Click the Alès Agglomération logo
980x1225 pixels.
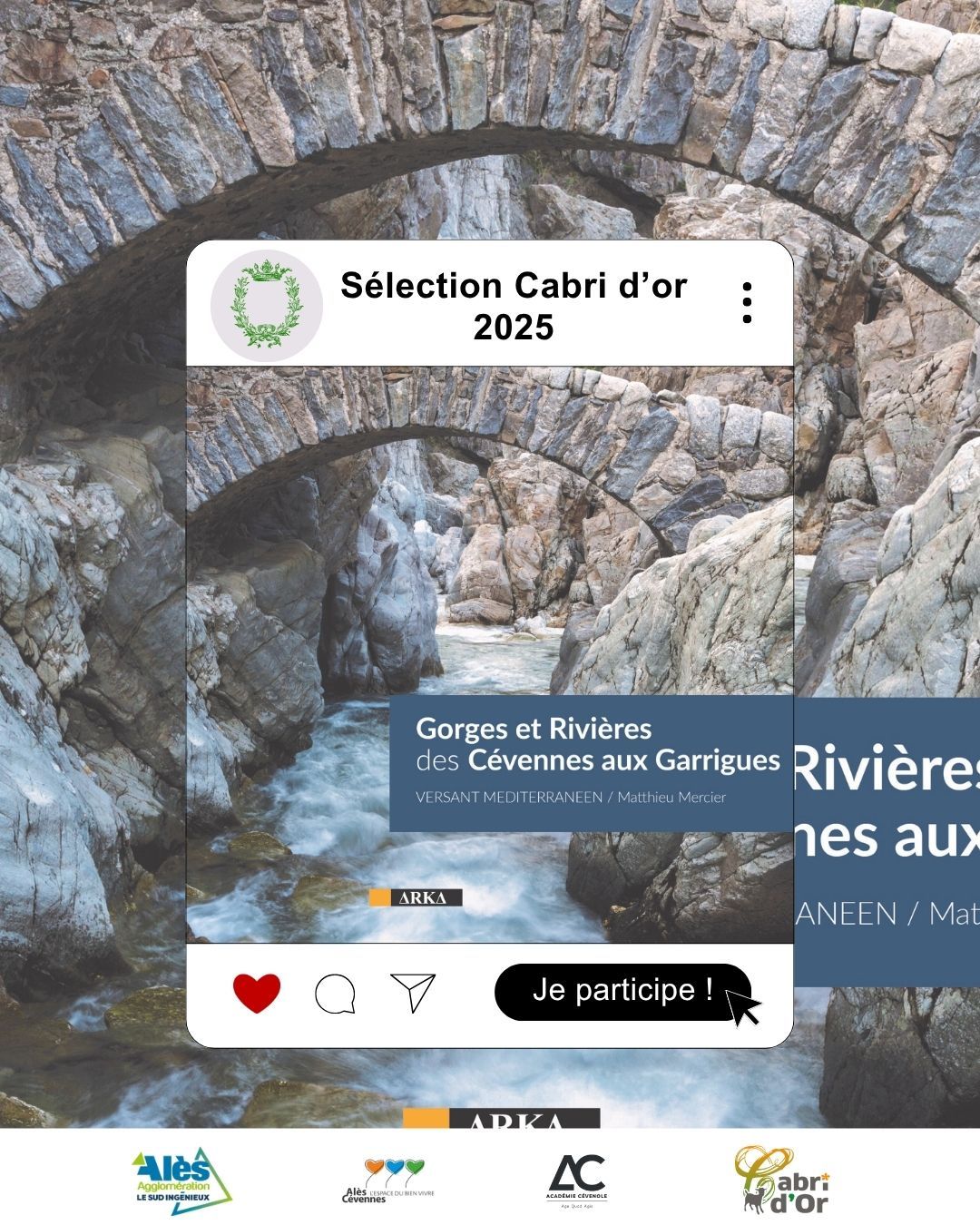(182, 1180)
